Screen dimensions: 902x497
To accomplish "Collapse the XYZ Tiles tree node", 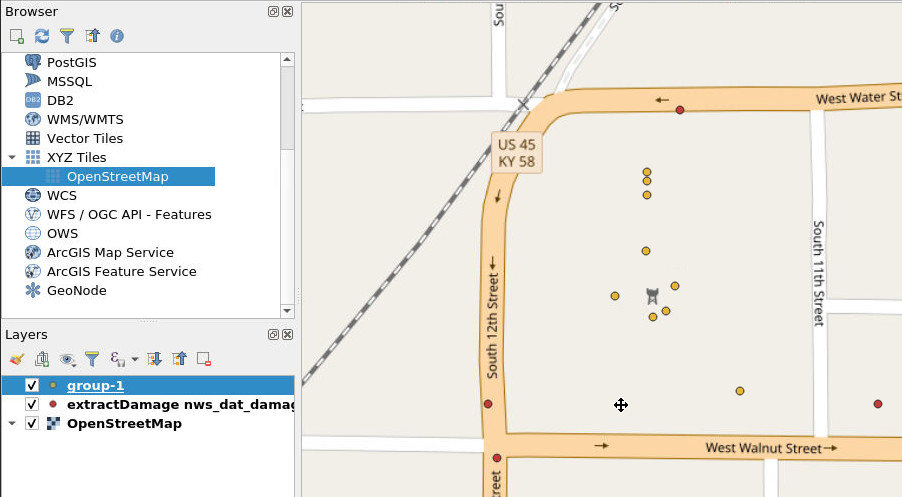I will click(12, 158).
